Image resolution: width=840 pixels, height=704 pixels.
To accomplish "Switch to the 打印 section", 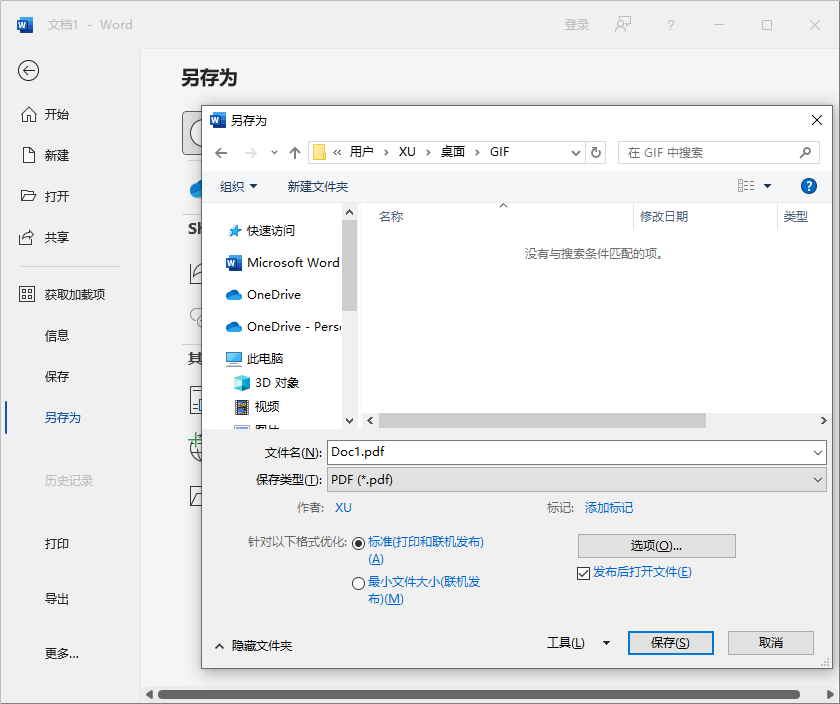I will [57, 544].
